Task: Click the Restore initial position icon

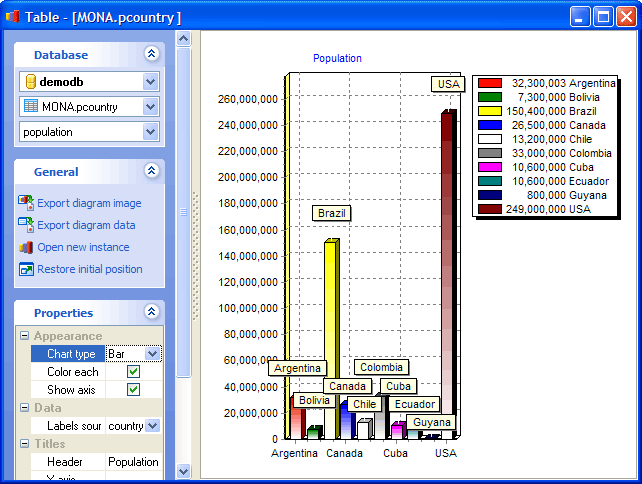Action: pyautogui.click(x=26, y=269)
